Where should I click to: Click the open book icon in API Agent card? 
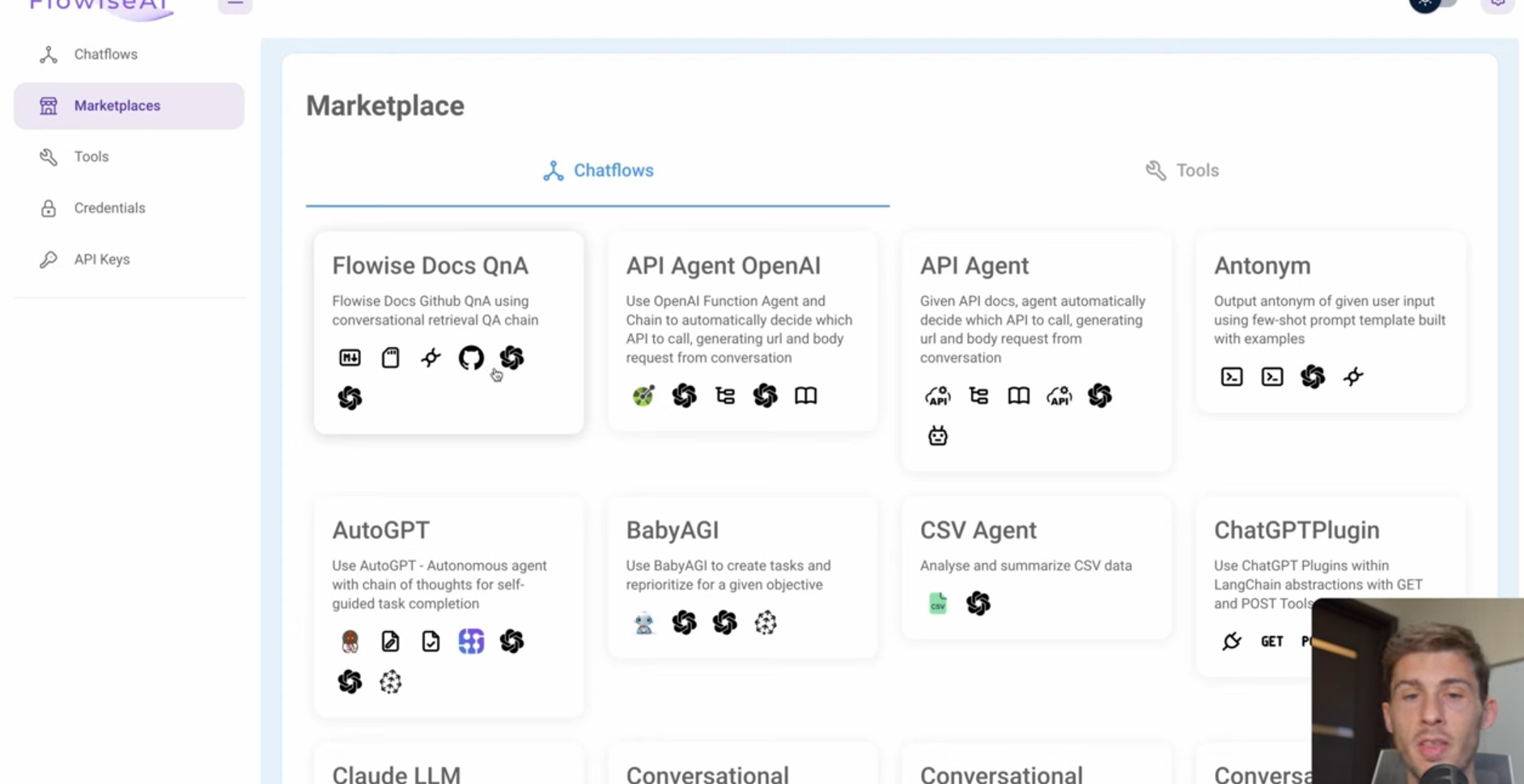pyautogui.click(x=1018, y=396)
